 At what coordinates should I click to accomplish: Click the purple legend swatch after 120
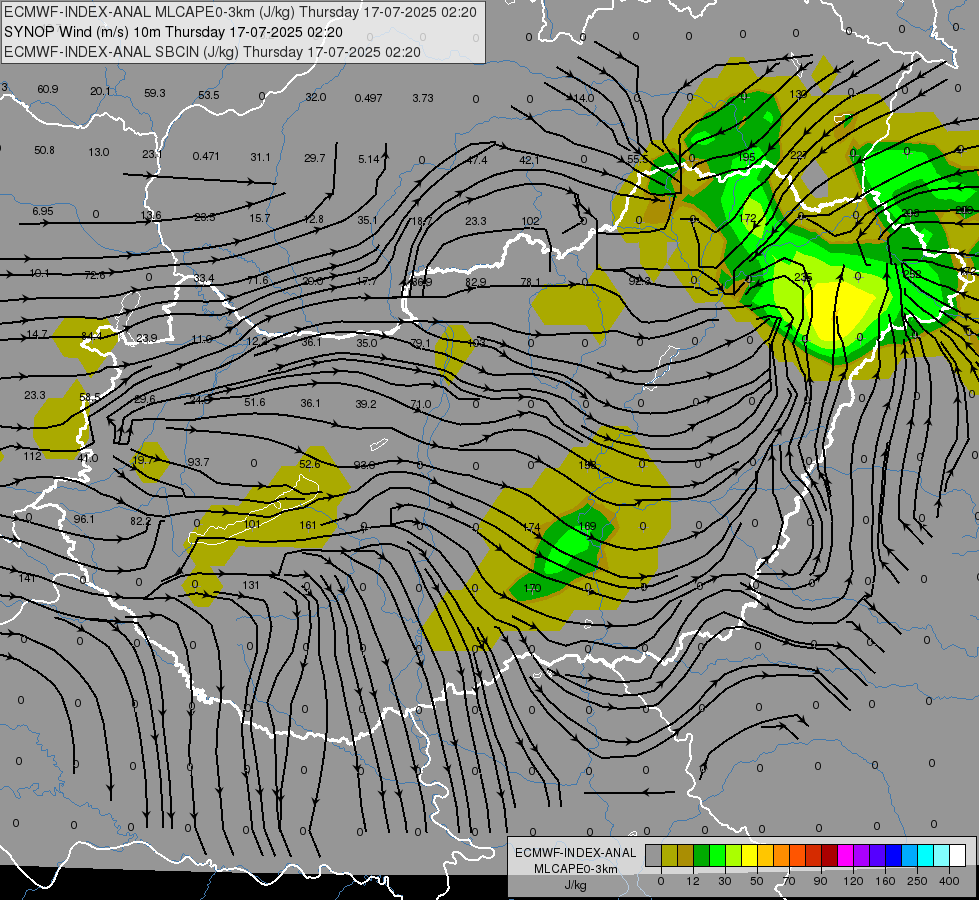pyautogui.click(x=862, y=855)
